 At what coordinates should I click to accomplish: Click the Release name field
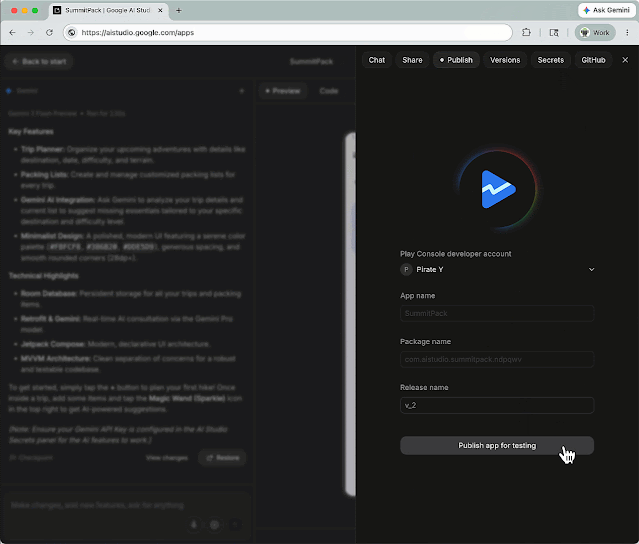click(x=497, y=405)
